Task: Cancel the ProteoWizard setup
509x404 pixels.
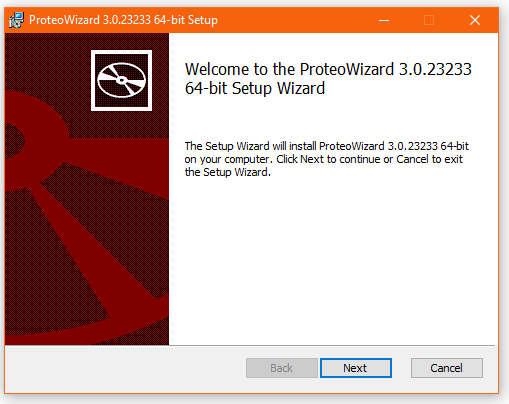Action: pyautogui.click(x=447, y=368)
